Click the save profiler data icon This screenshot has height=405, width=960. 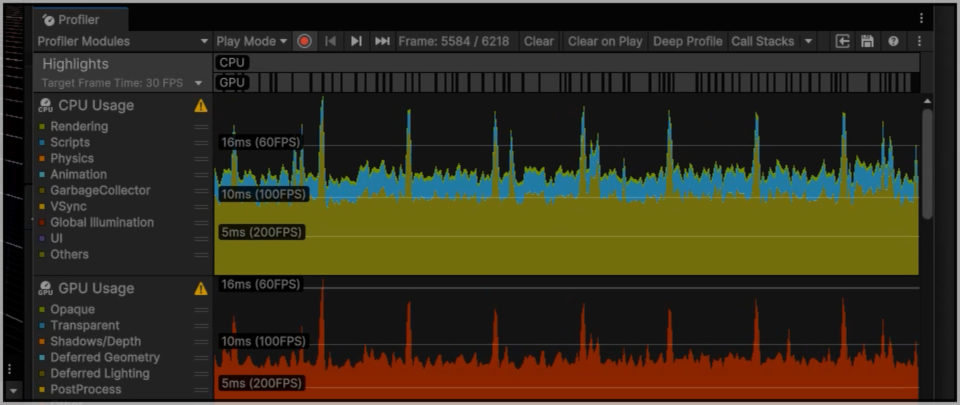867,41
